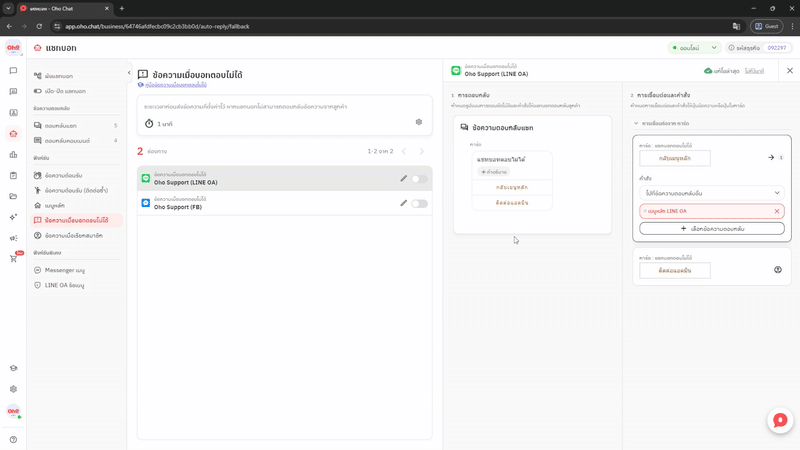The height and width of the screenshot is (450, 800).
Task: Open the timer settings gear icon
Action: click(419, 122)
